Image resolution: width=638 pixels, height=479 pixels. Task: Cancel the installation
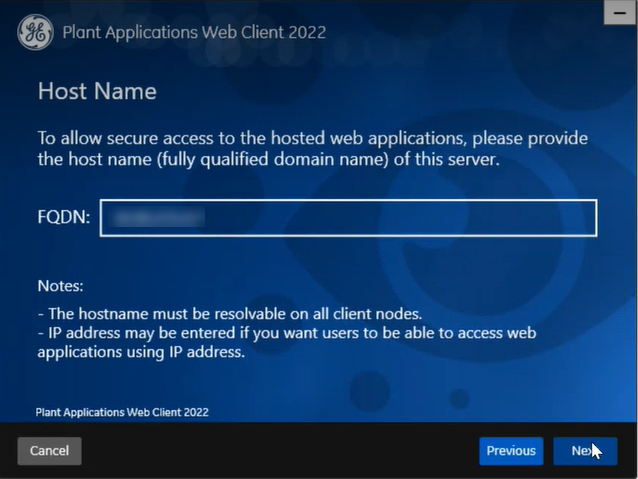click(49, 451)
